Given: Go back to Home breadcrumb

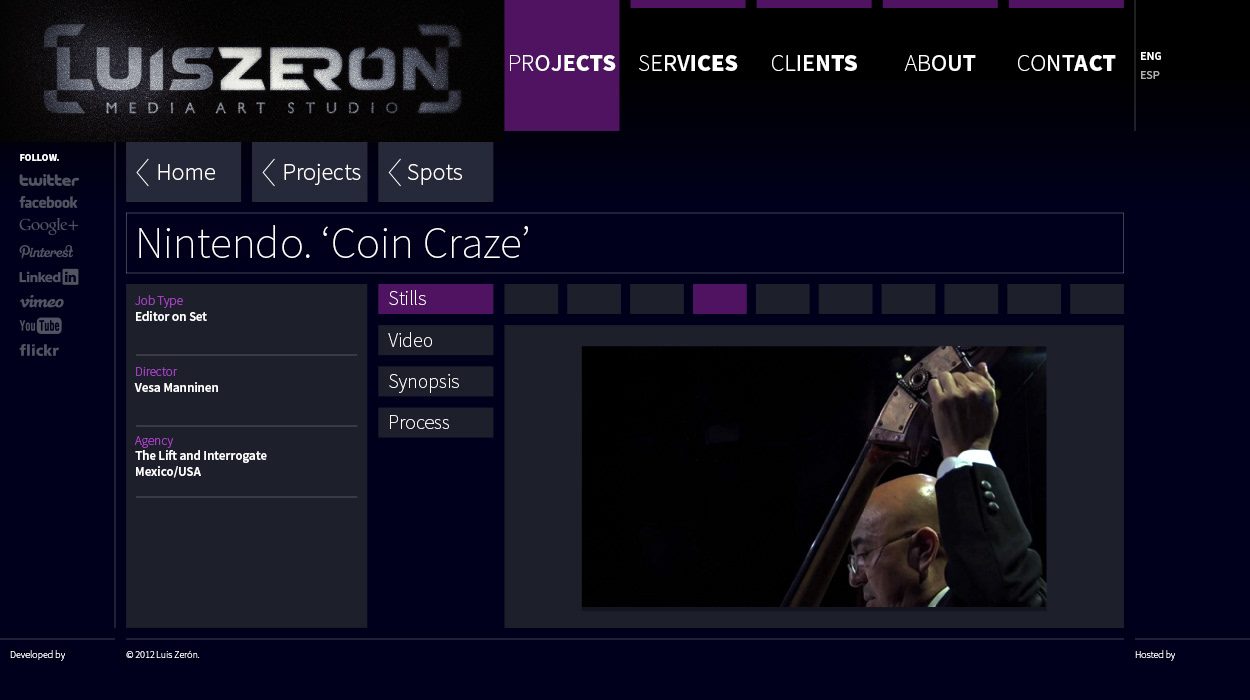Looking at the screenshot, I should pos(183,172).
